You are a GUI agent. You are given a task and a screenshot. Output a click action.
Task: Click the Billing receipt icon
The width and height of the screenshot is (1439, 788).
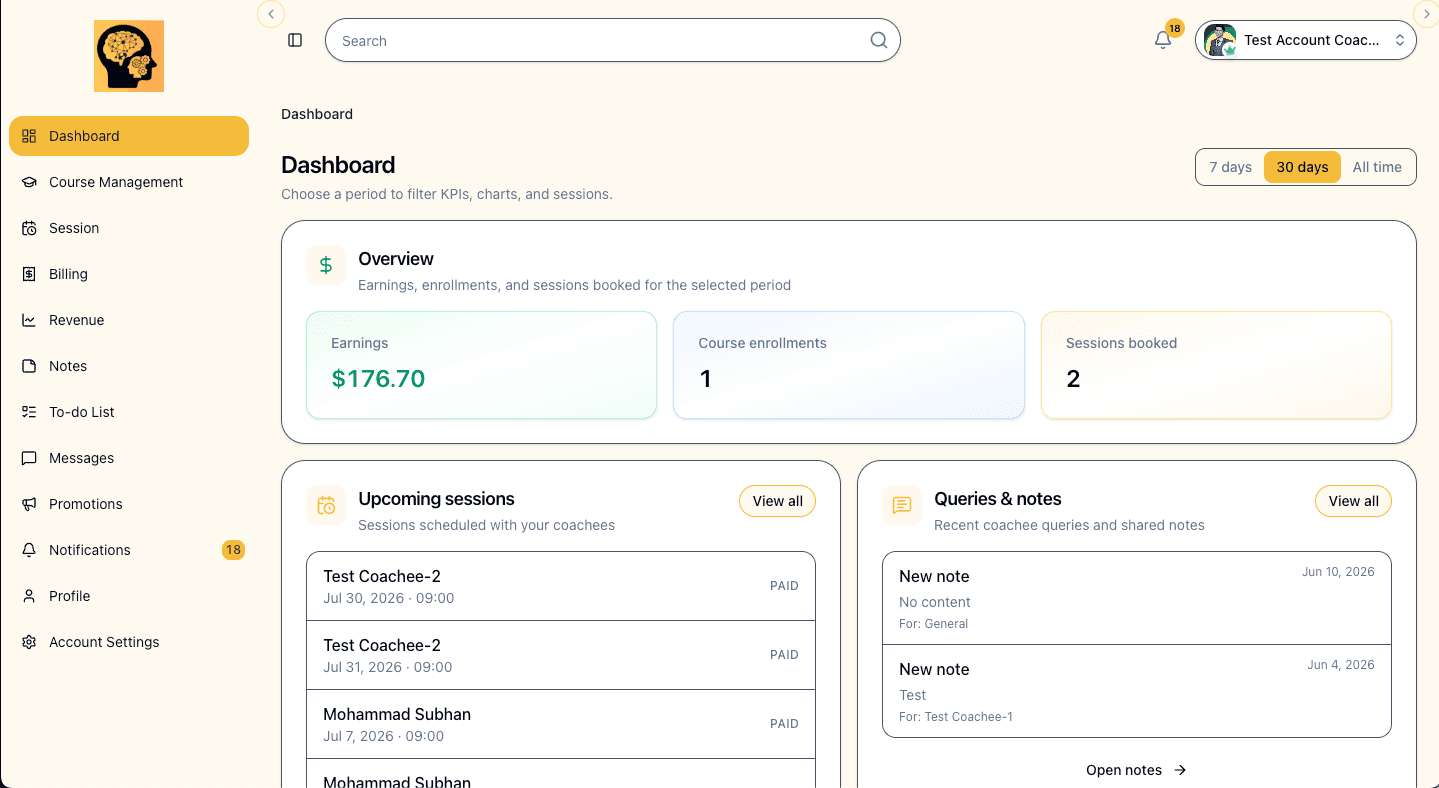pyautogui.click(x=29, y=274)
